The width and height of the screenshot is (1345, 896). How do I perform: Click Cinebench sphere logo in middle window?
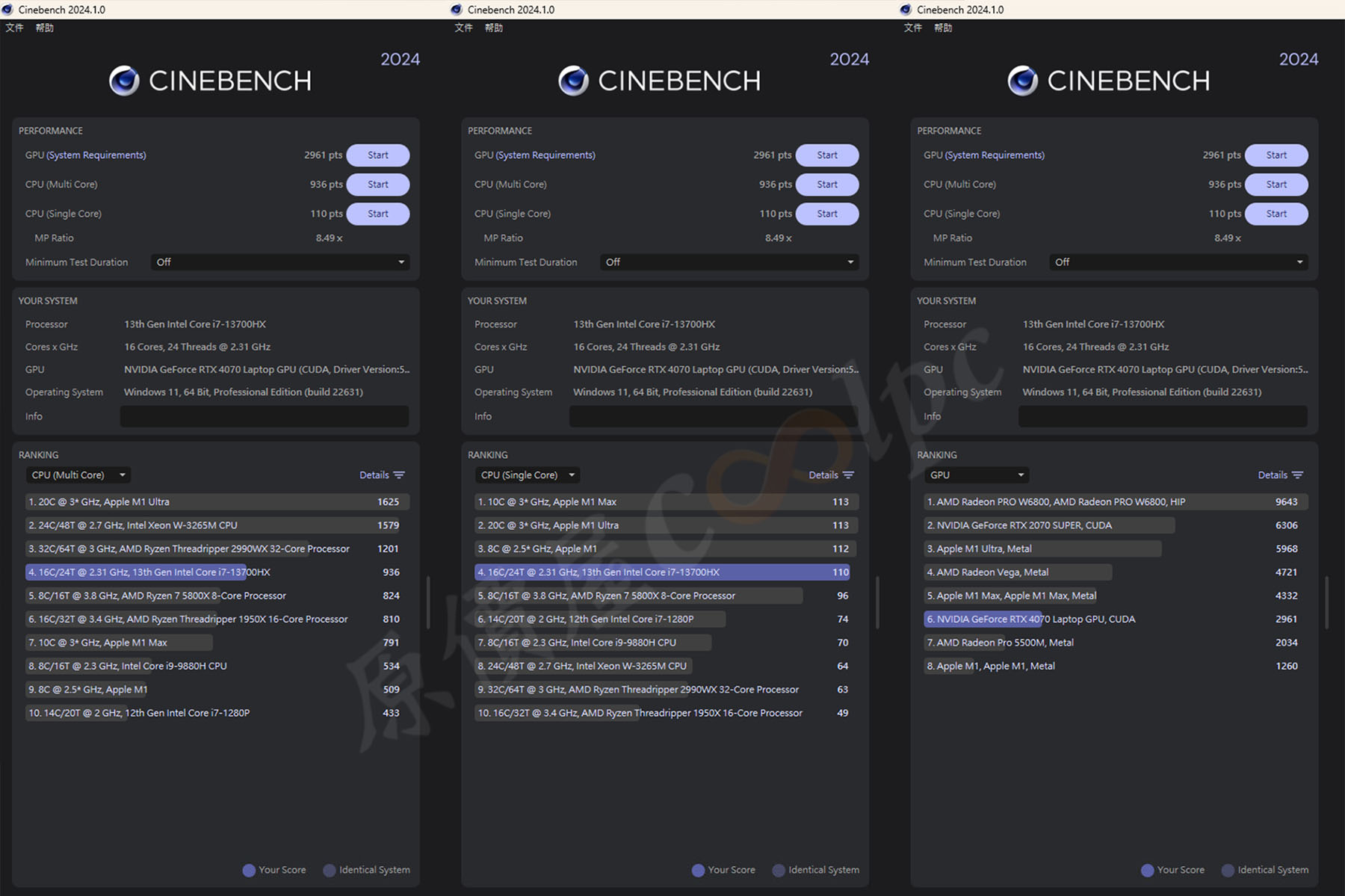(x=573, y=81)
